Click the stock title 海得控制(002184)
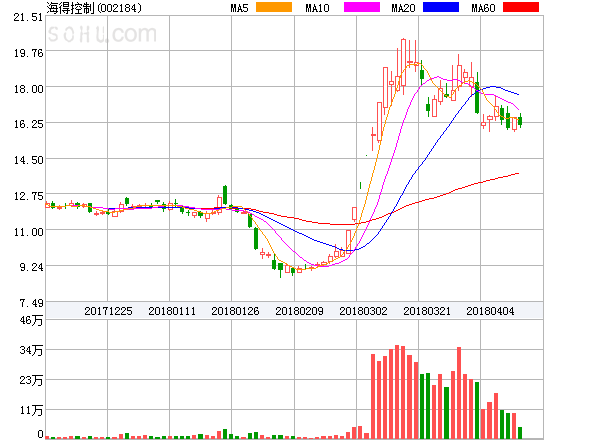Viewport: 600px width, 440px height. coord(94,8)
